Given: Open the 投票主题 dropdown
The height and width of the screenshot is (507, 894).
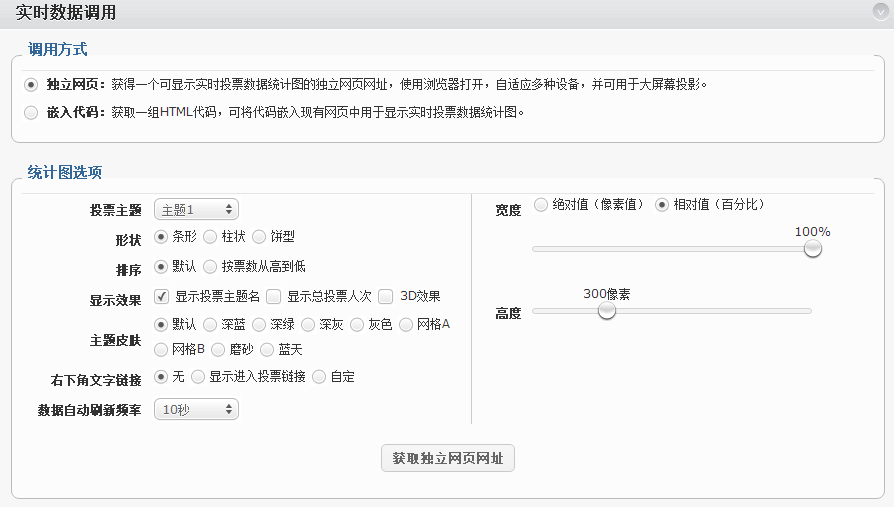Looking at the screenshot, I should pos(196,209).
